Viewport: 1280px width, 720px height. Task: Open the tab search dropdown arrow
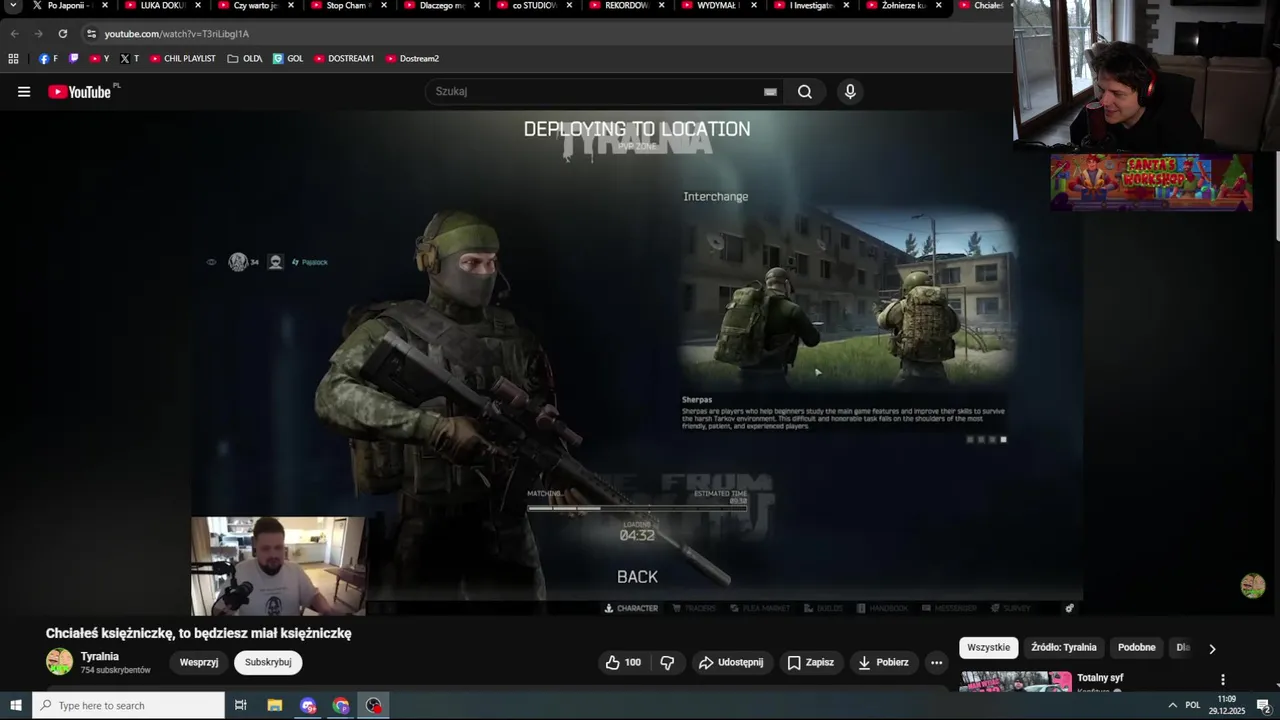(x=13, y=5)
